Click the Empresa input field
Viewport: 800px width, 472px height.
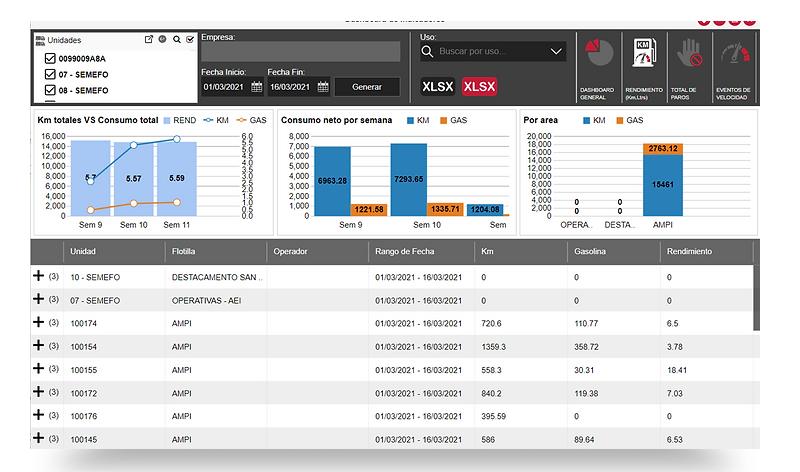click(301, 52)
